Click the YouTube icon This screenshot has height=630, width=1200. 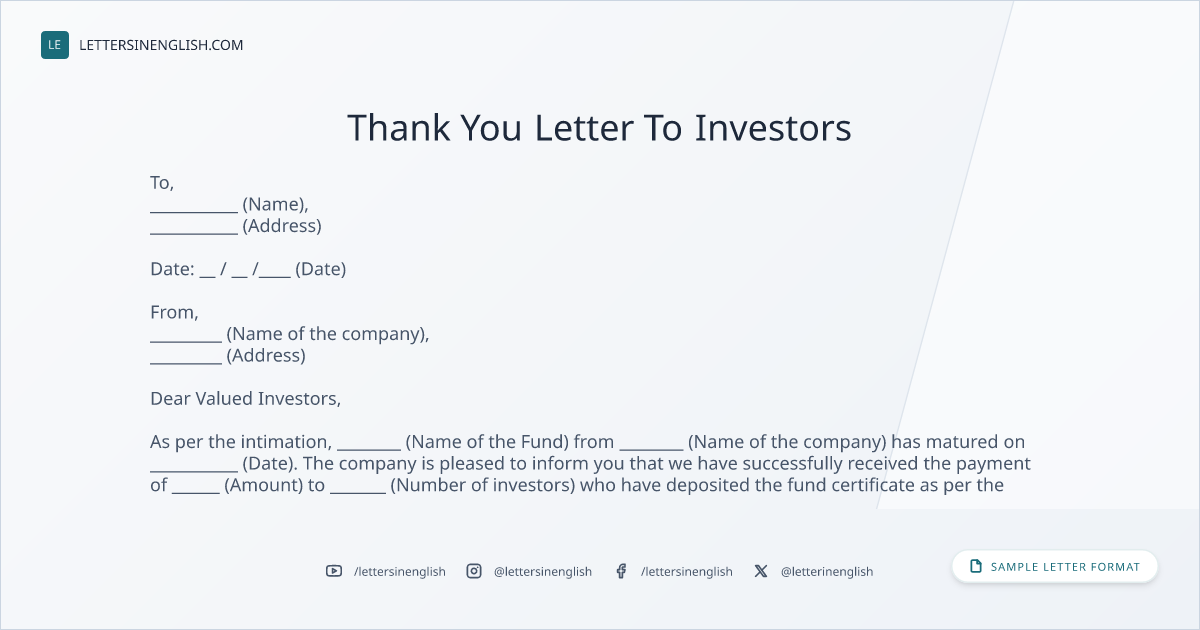tap(334, 571)
